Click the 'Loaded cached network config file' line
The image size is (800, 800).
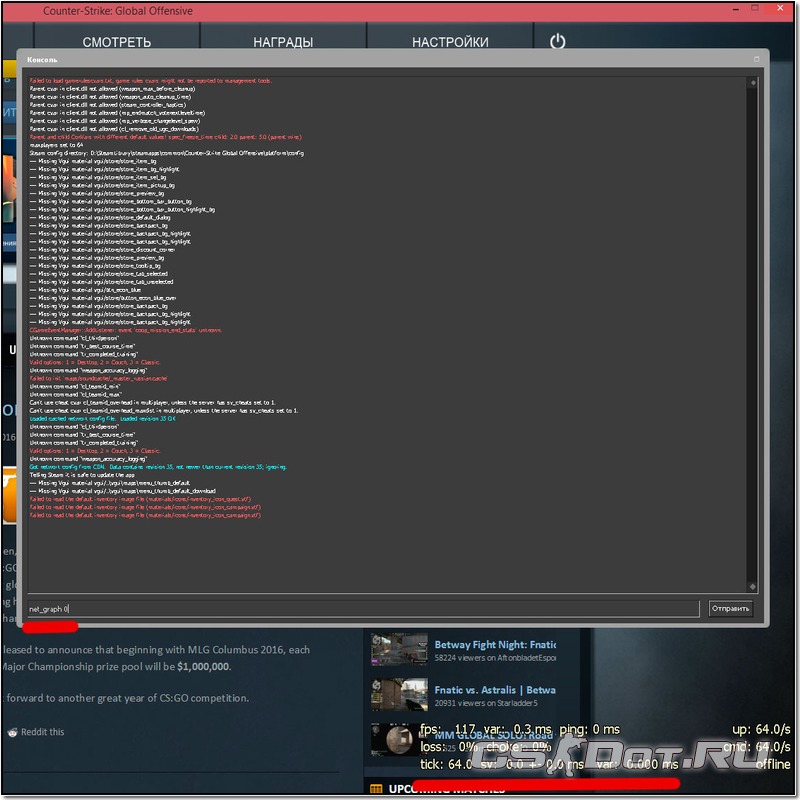pyautogui.click(x=103, y=418)
